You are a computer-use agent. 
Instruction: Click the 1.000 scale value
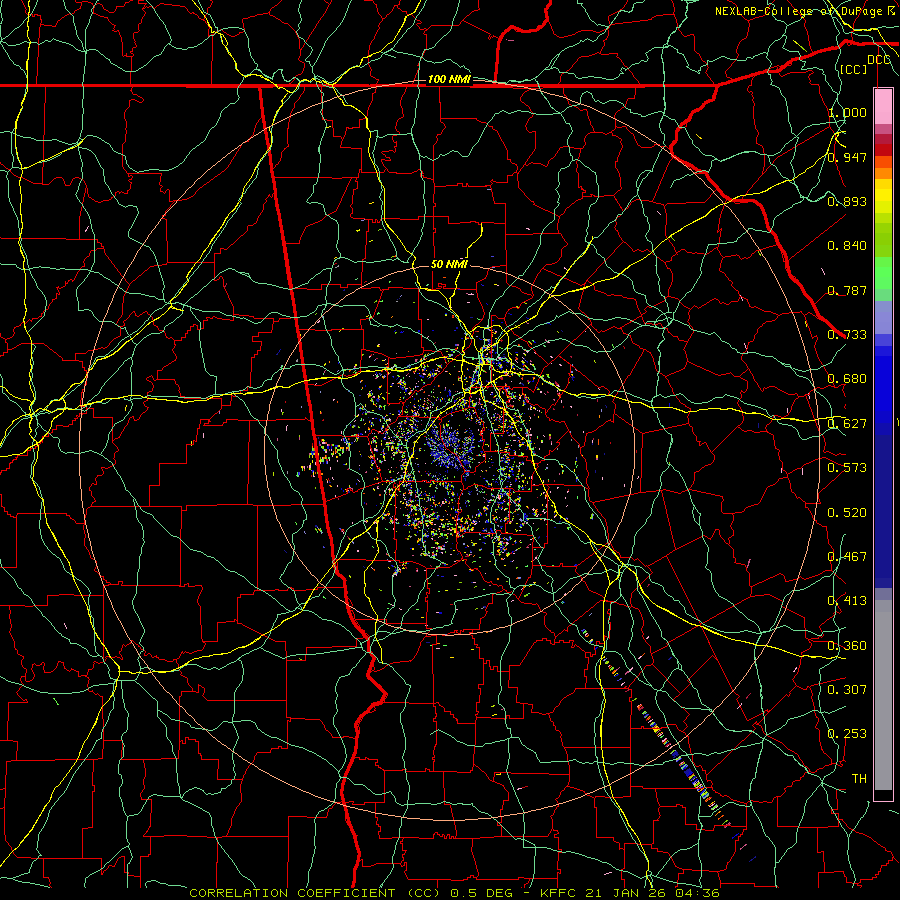(847, 112)
